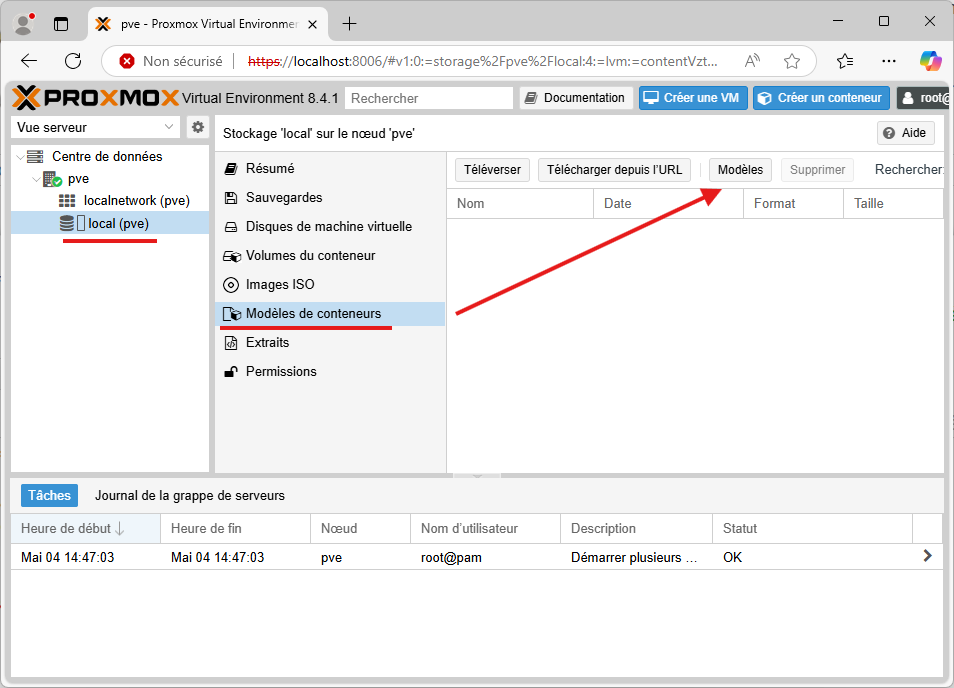This screenshot has height=688, width=954.
Task: Switch to the Tâches tab
Action: [x=49, y=496]
